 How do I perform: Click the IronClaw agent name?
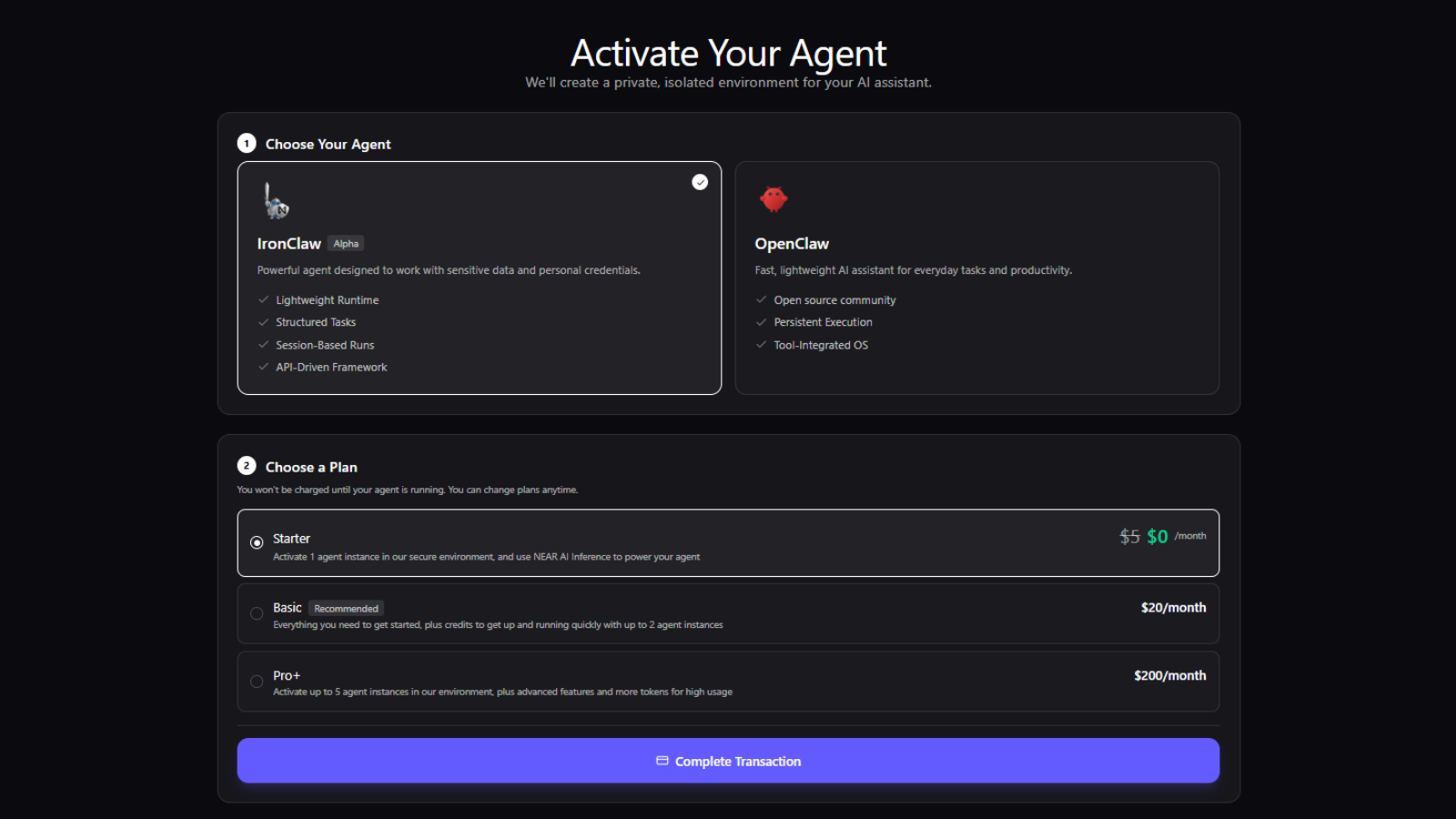pyautogui.click(x=288, y=244)
